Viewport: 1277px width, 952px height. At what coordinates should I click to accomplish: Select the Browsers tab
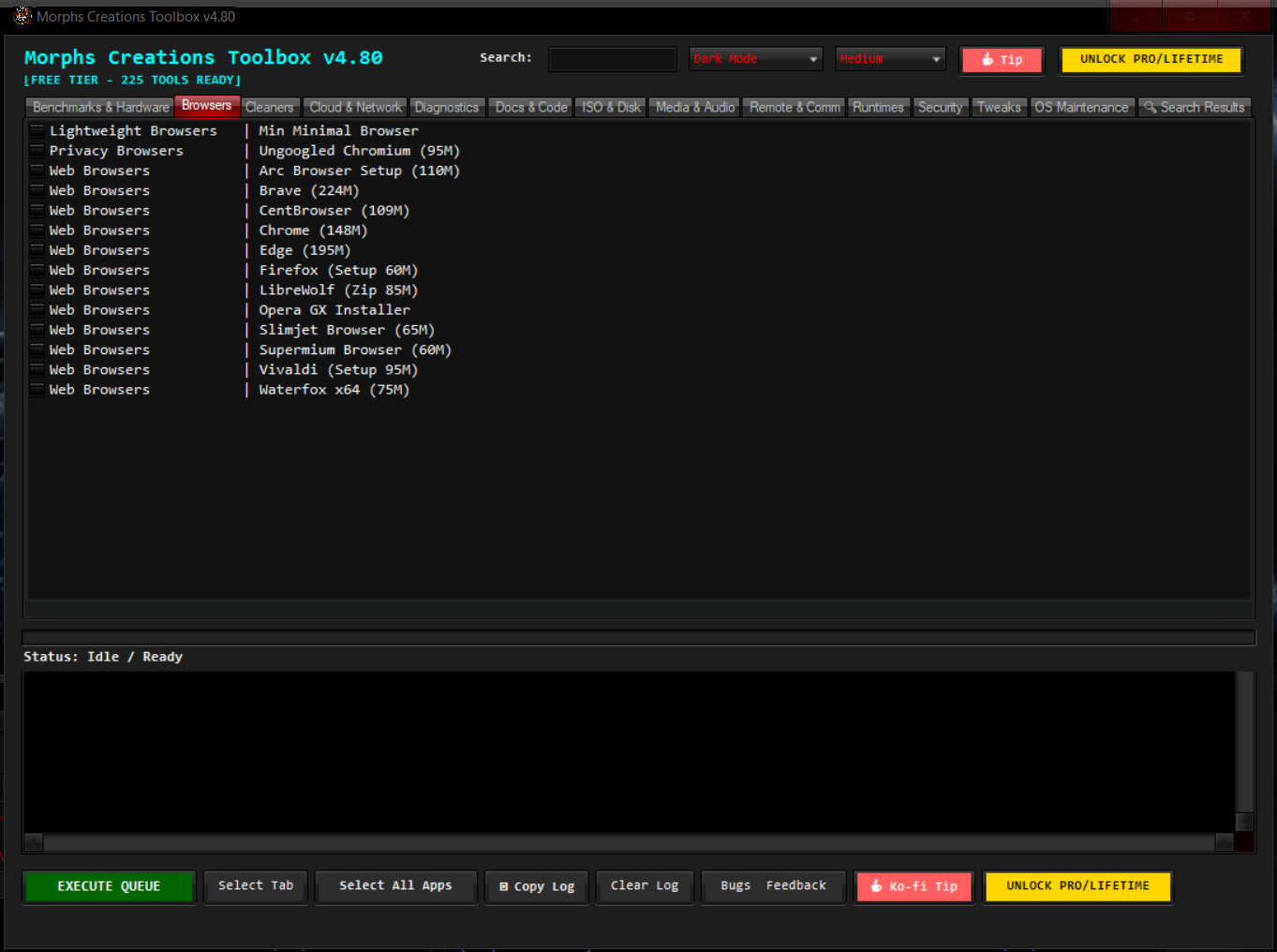click(x=206, y=106)
